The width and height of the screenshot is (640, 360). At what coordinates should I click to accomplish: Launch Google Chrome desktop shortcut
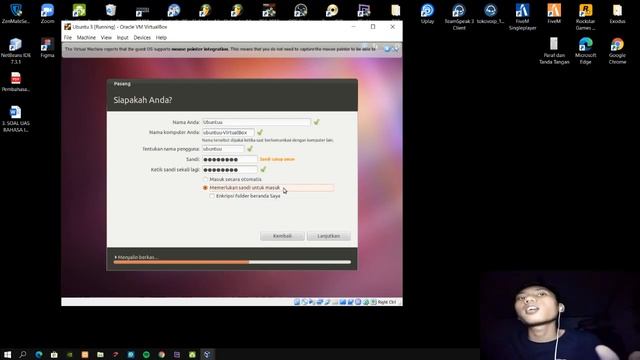point(617,51)
